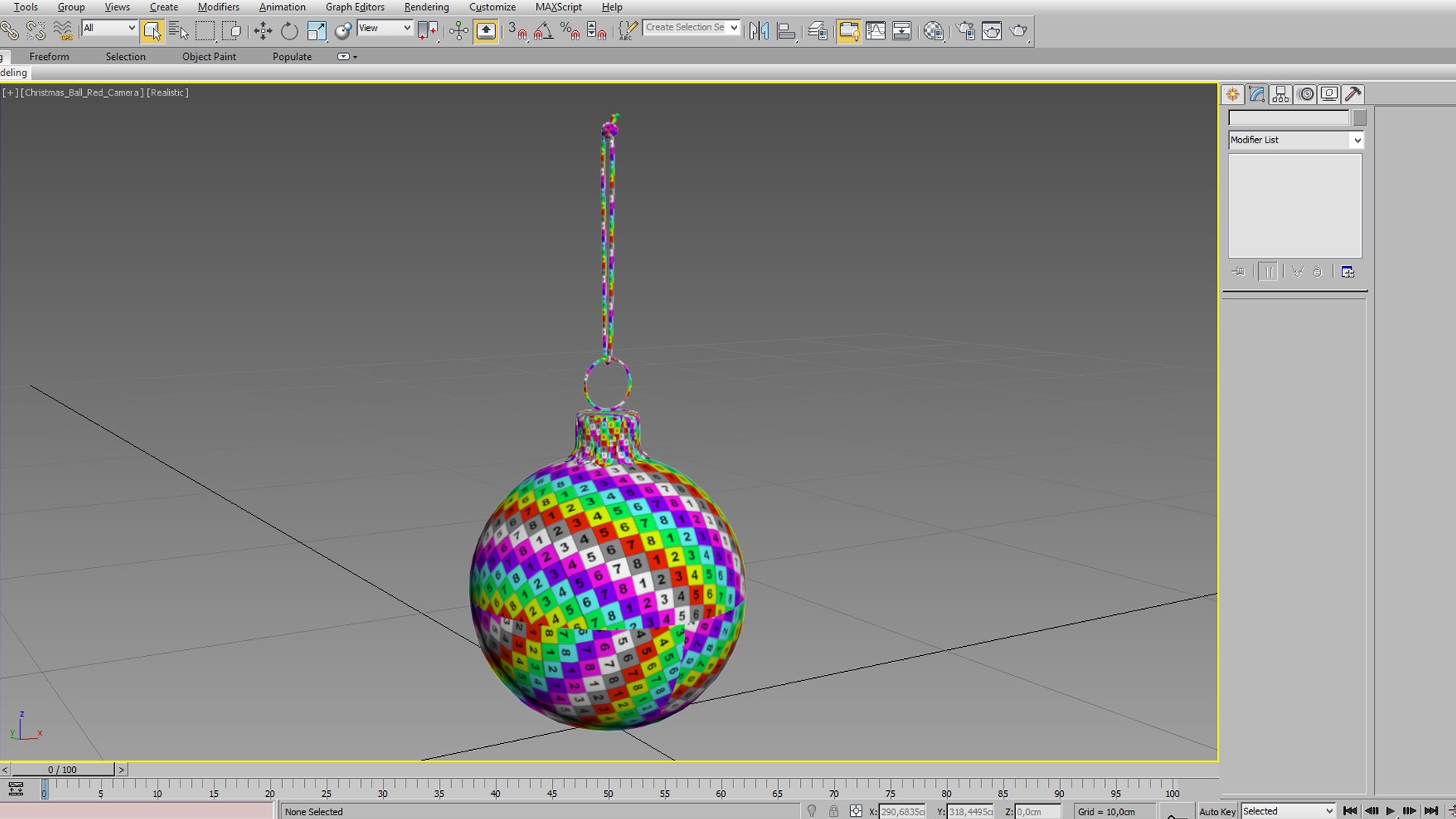Screen dimensions: 1456x819
Task: Click the Unlink Selection icon
Action: pyautogui.click(x=36, y=31)
